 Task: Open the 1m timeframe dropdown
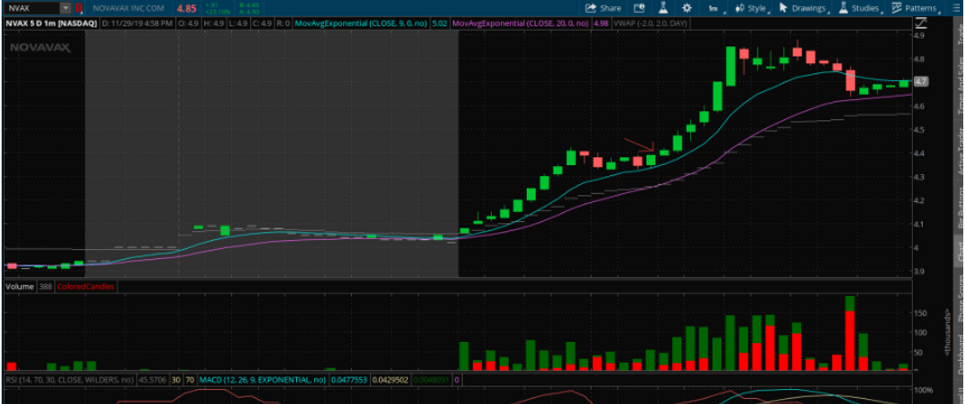(x=715, y=8)
